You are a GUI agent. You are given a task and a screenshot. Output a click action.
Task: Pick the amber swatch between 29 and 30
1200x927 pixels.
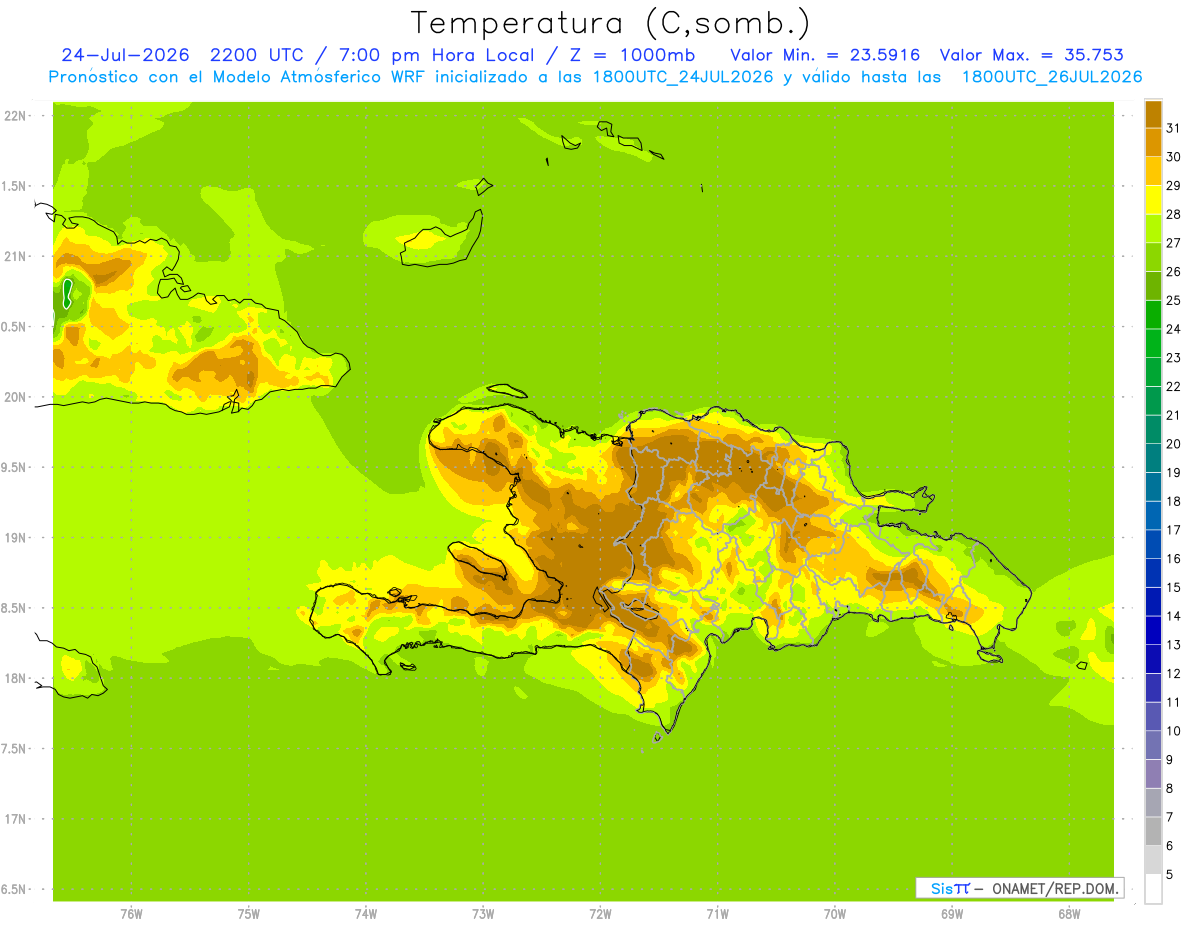tap(1153, 171)
